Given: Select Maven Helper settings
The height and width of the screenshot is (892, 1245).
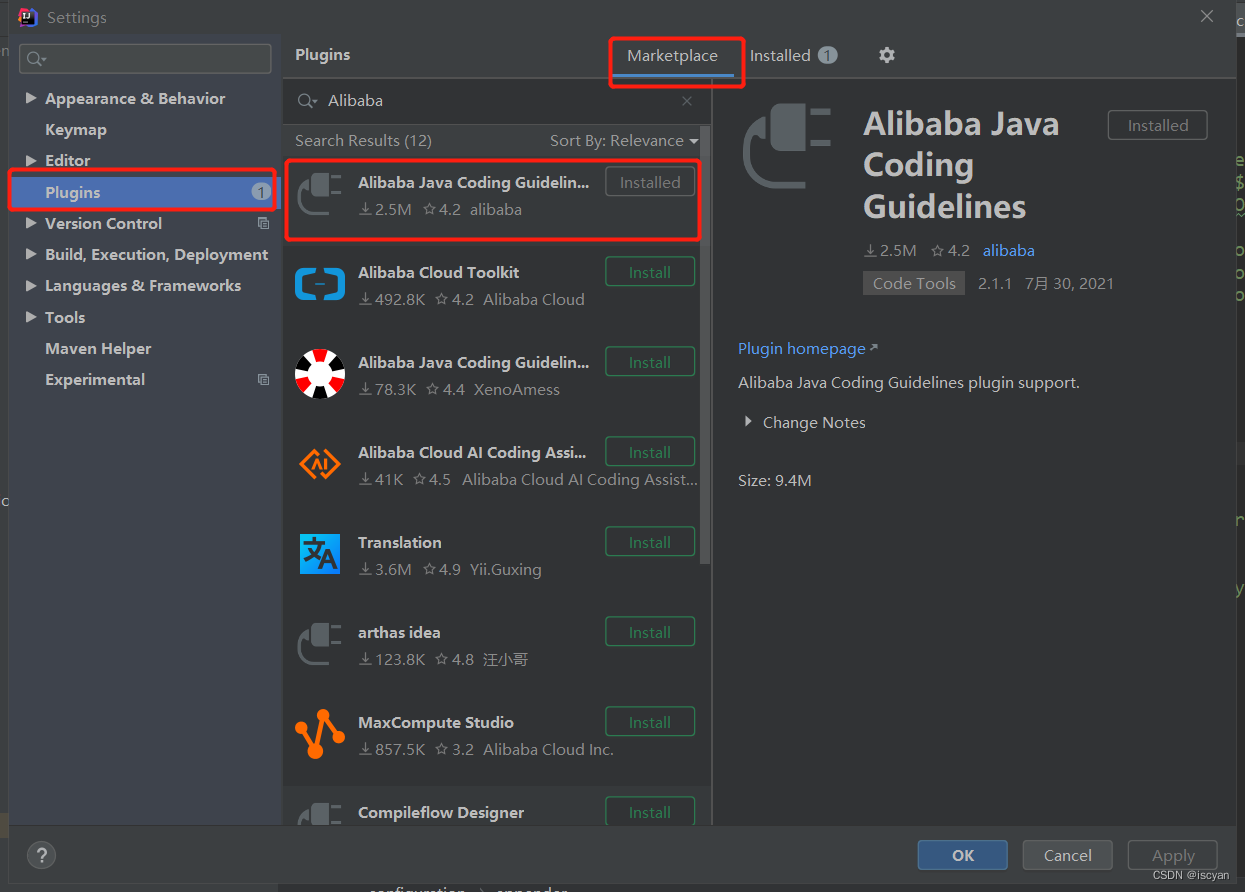Looking at the screenshot, I should coord(98,348).
